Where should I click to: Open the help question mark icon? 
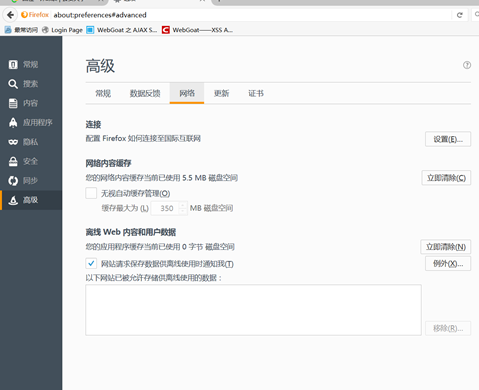(x=467, y=65)
